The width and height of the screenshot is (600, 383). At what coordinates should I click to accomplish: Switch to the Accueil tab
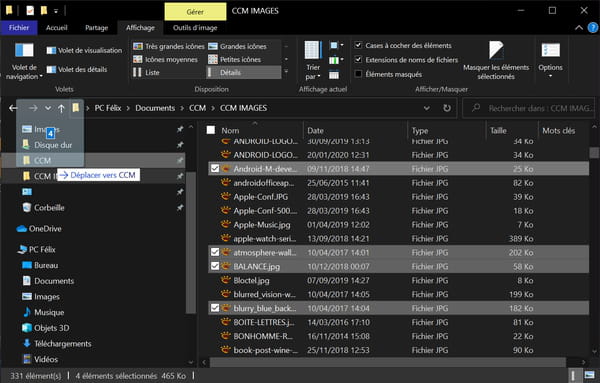pyautogui.click(x=57, y=28)
